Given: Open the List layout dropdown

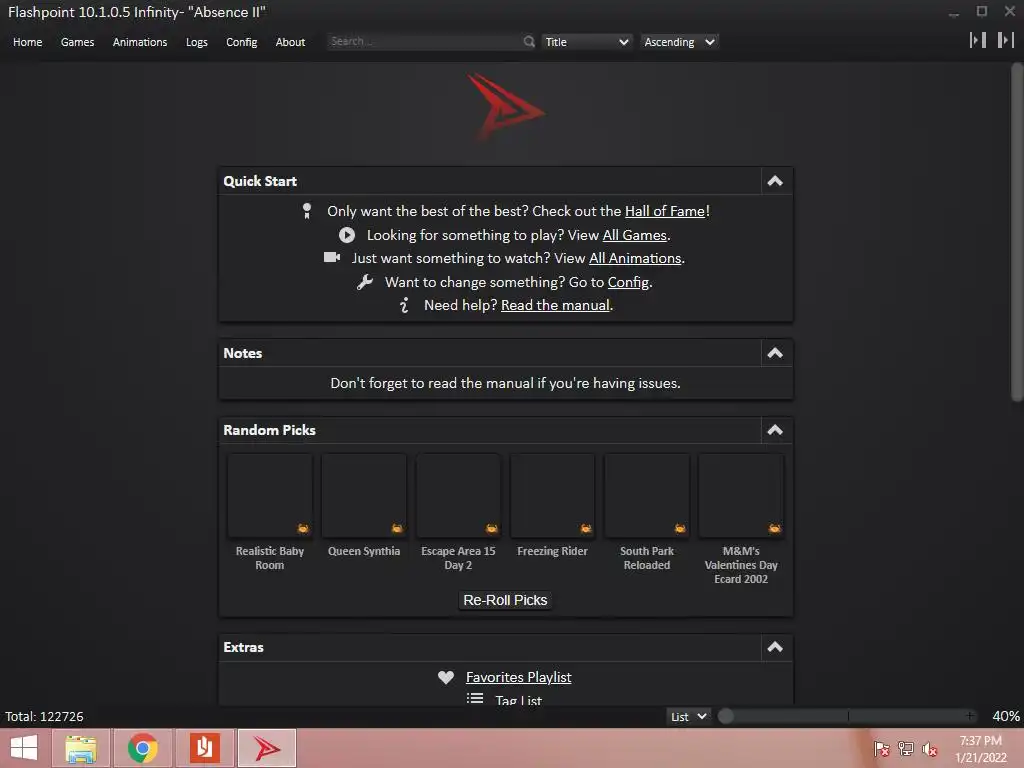Looking at the screenshot, I should click(688, 716).
